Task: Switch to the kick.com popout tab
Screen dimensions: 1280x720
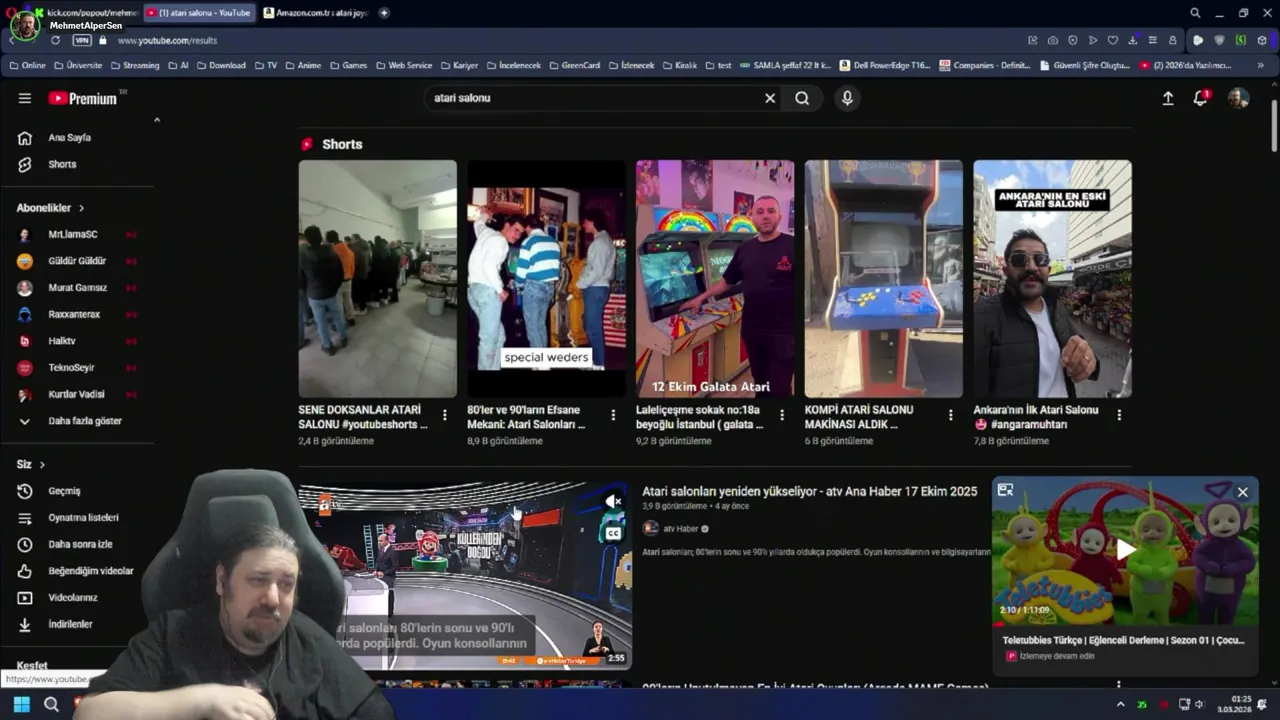Action: coord(85,13)
